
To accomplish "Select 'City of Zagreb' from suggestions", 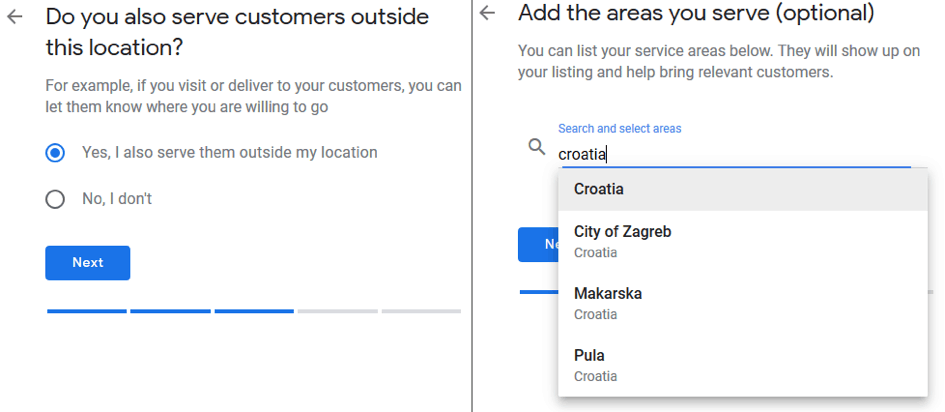I will 742,241.
